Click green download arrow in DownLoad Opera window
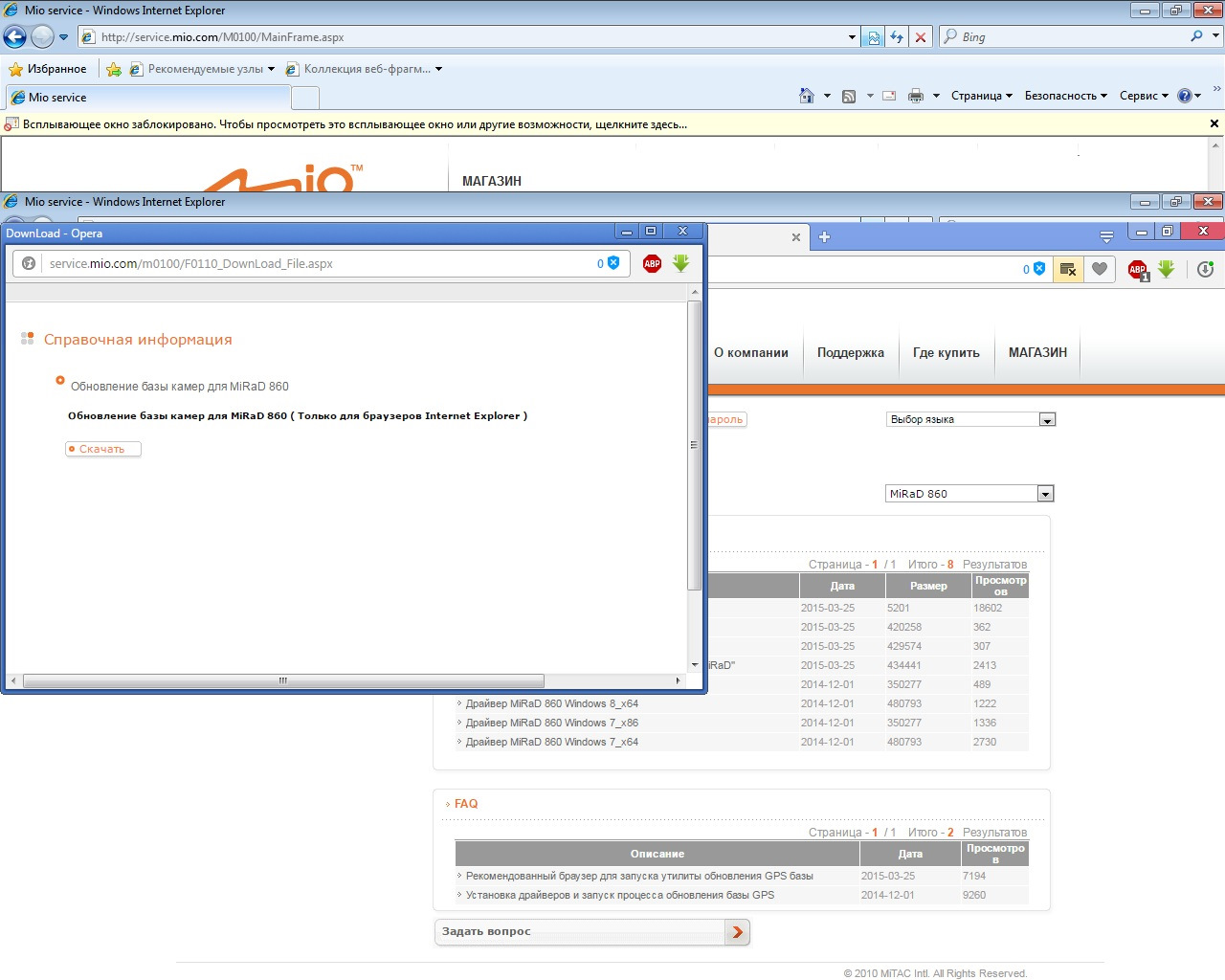Image resolution: width=1225 pixels, height=980 pixels. tap(680, 263)
